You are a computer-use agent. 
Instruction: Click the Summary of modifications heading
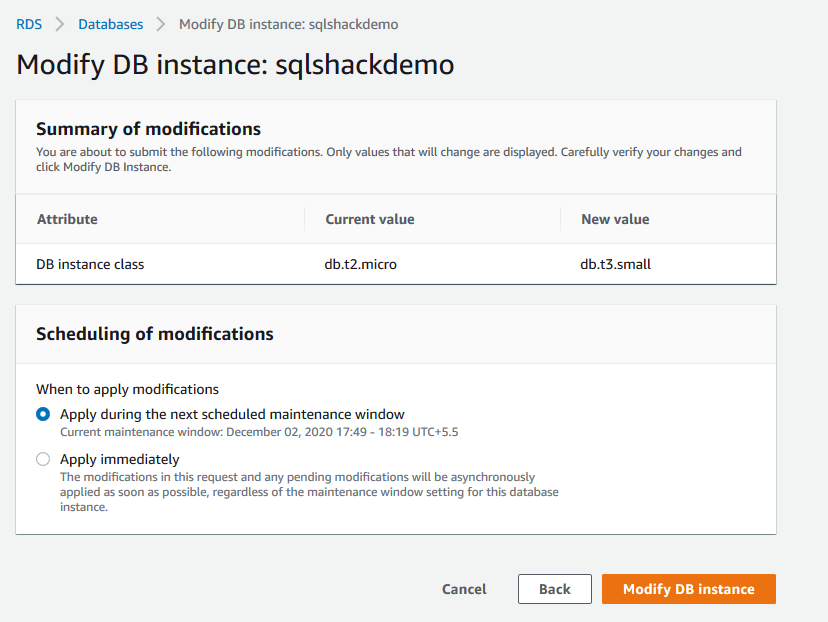pyautogui.click(x=148, y=129)
